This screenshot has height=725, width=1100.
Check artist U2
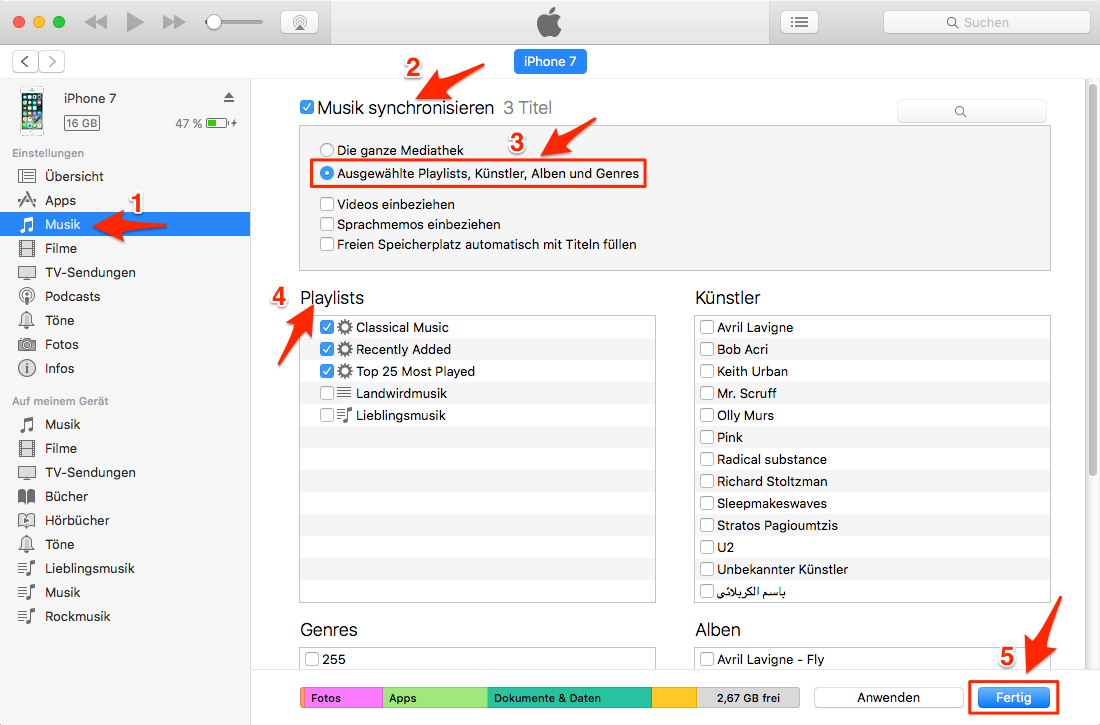click(x=706, y=547)
